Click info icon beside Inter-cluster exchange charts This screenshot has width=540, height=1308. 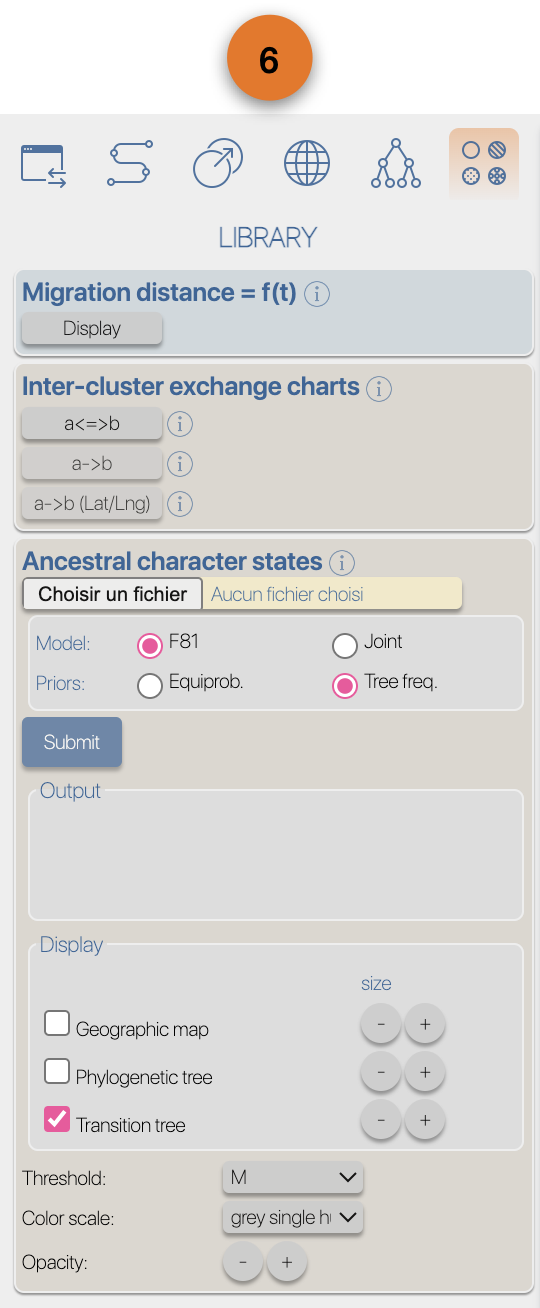379,388
